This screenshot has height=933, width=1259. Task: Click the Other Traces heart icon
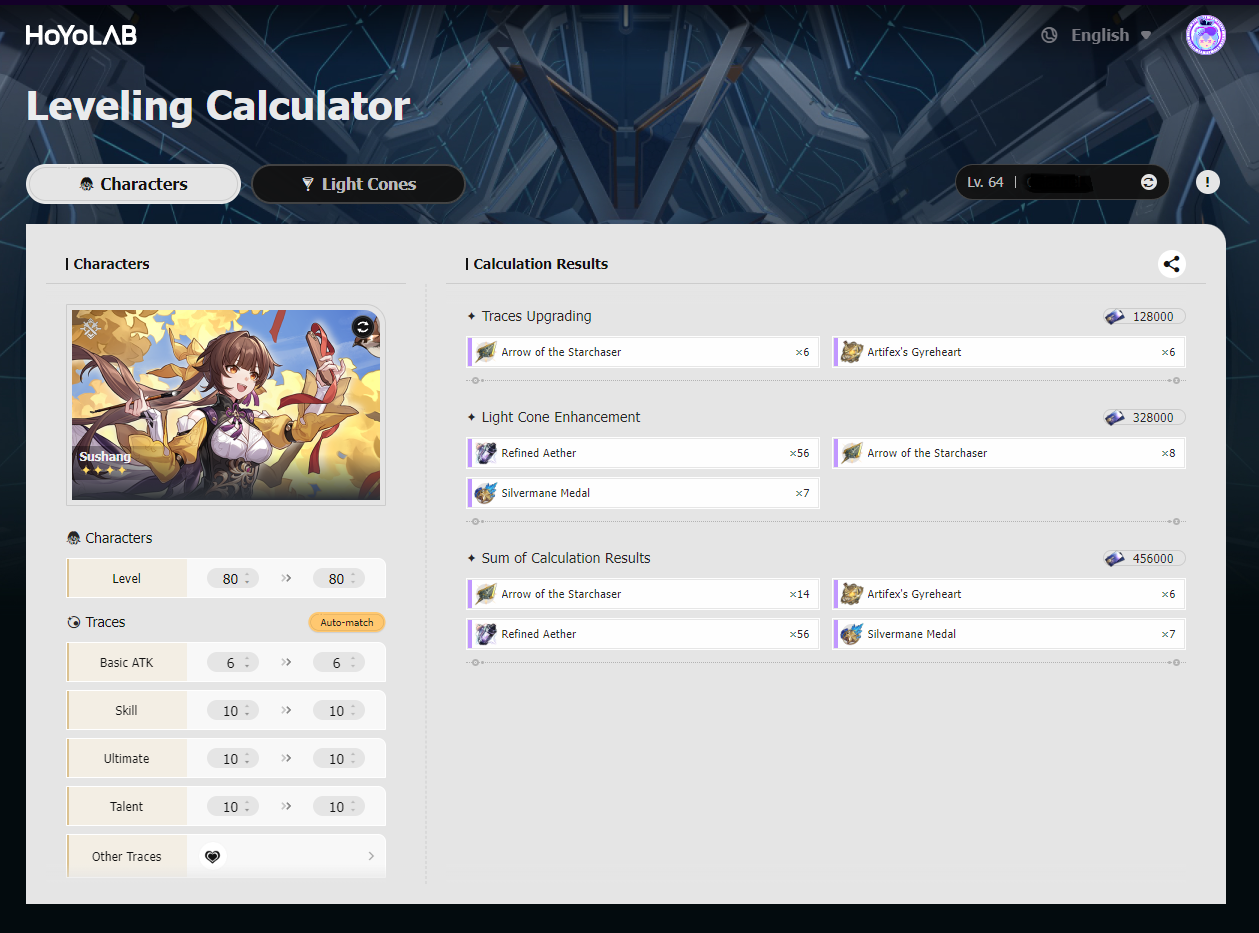pyautogui.click(x=212, y=856)
